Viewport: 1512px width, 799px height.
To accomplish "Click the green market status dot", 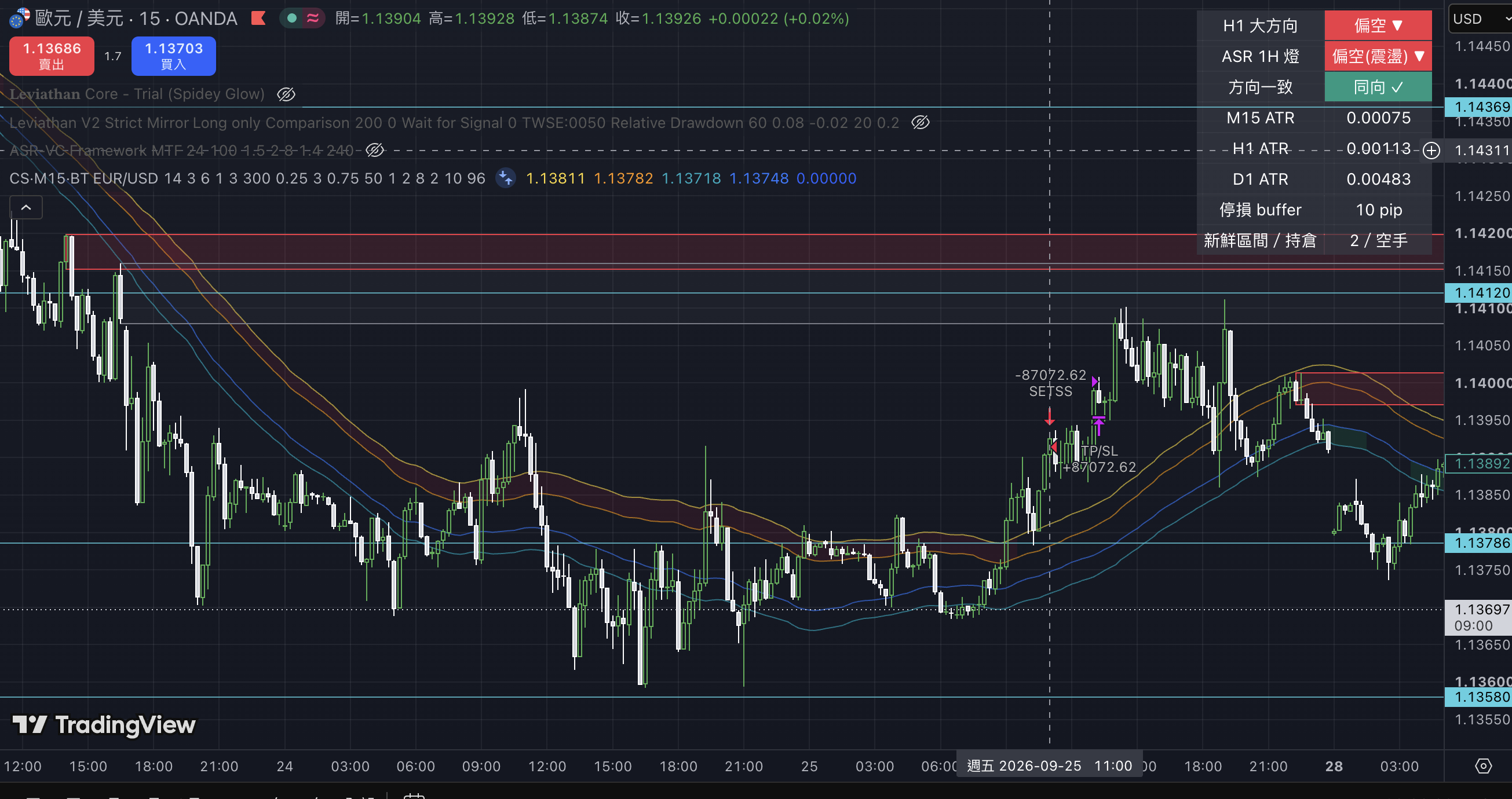I will tap(292, 18).
